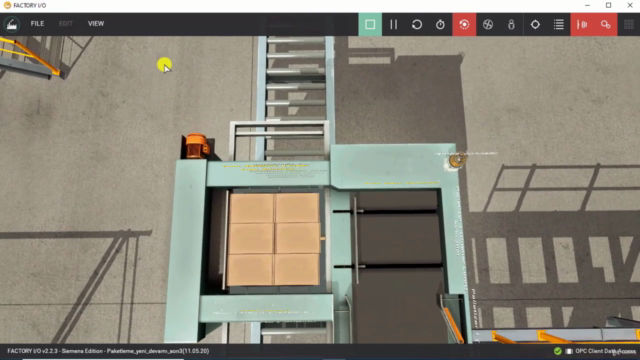
Task: Switch to the Fly camera icon
Action: pyautogui.click(x=488, y=24)
